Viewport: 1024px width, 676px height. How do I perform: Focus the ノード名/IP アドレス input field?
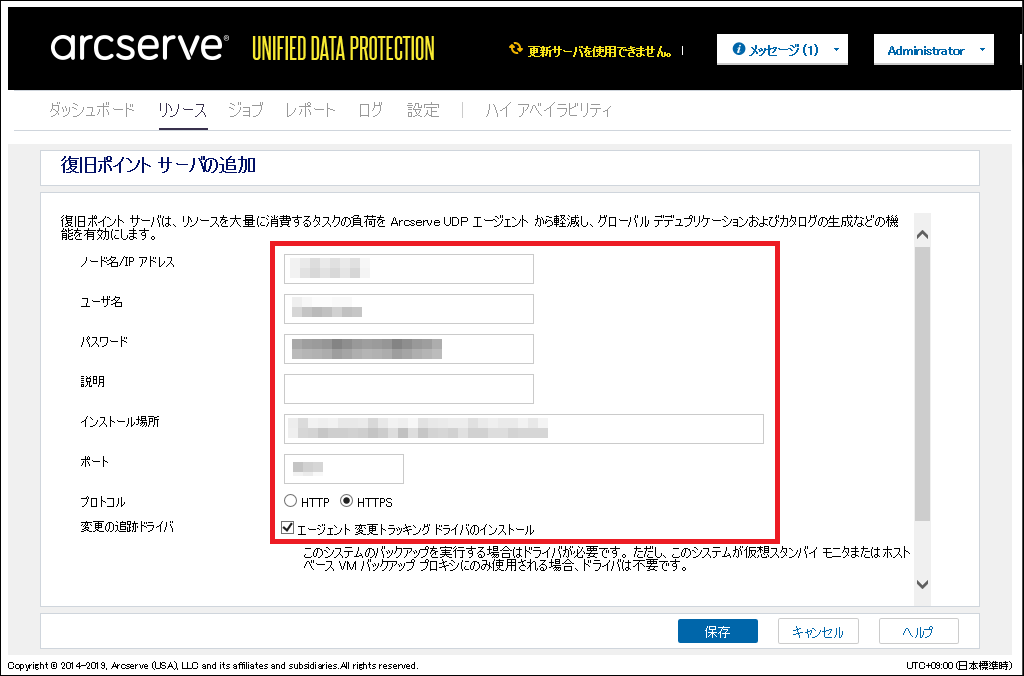409,269
